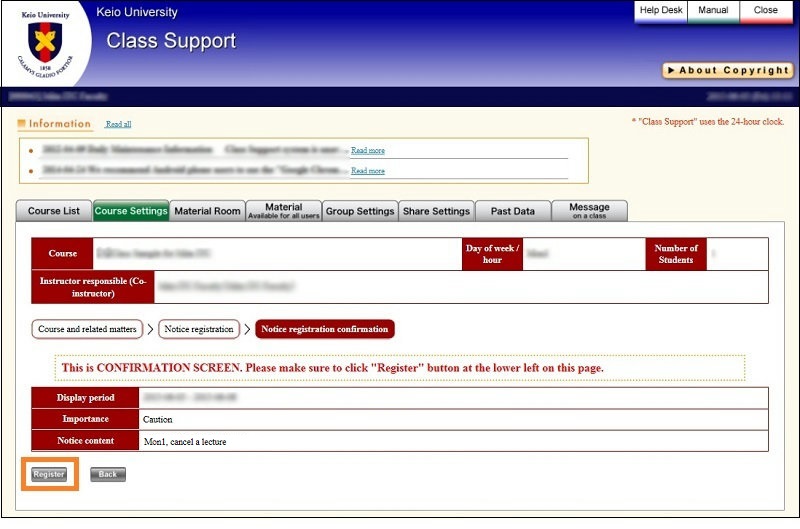The width and height of the screenshot is (800, 529).
Task: Open the Read all information link
Action: [x=118, y=124]
